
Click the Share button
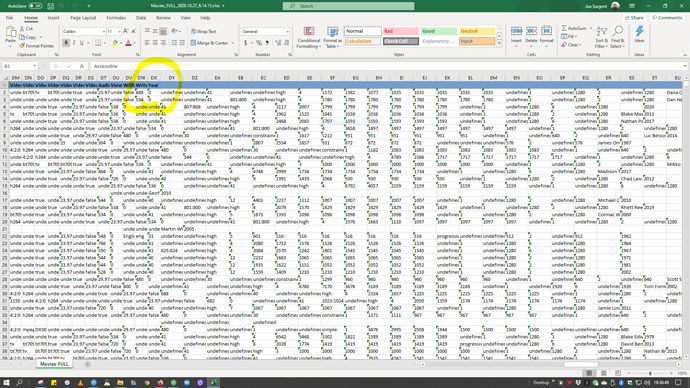click(x=634, y=18)
